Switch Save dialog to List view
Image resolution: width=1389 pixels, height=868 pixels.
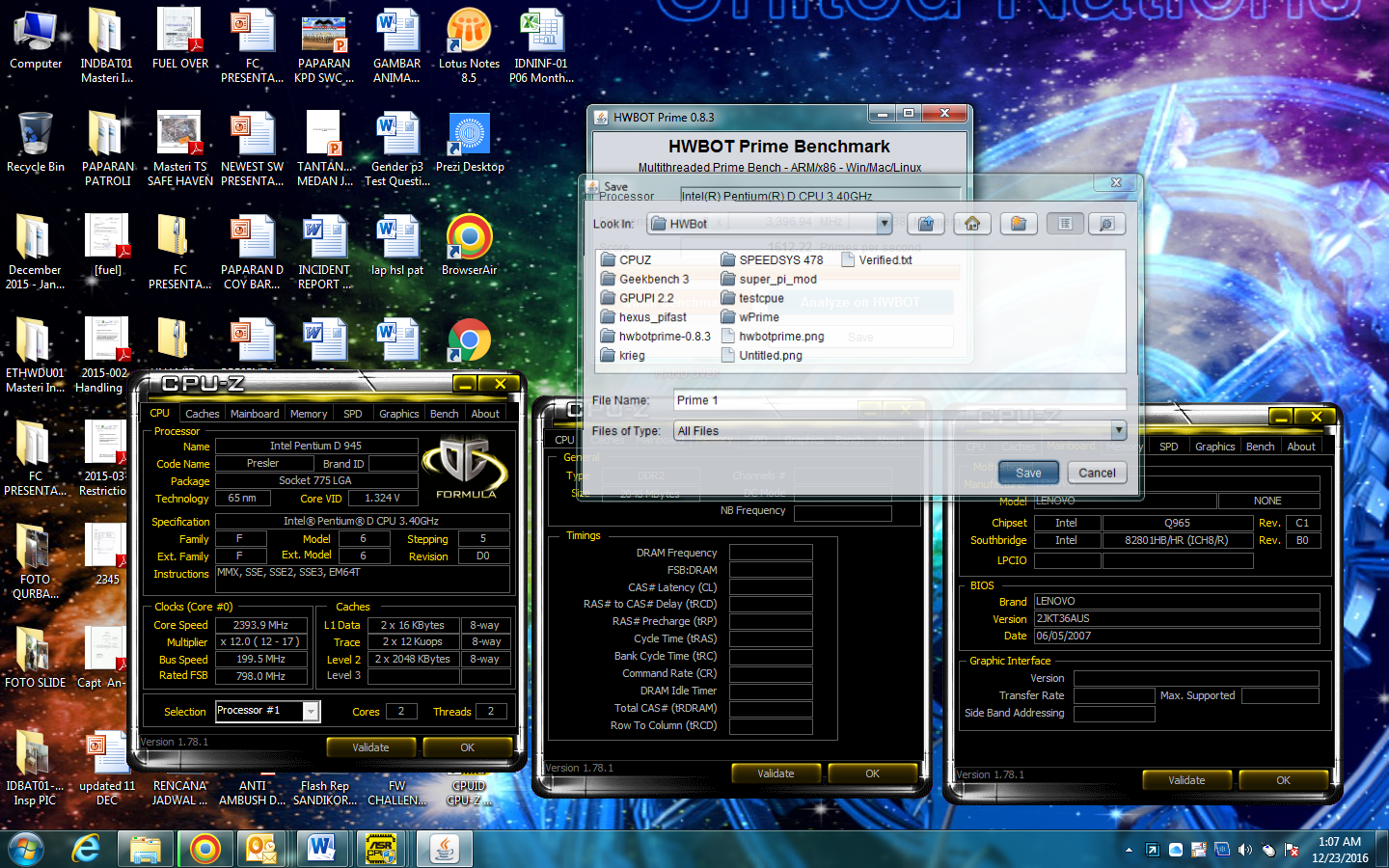(1065, 224)
